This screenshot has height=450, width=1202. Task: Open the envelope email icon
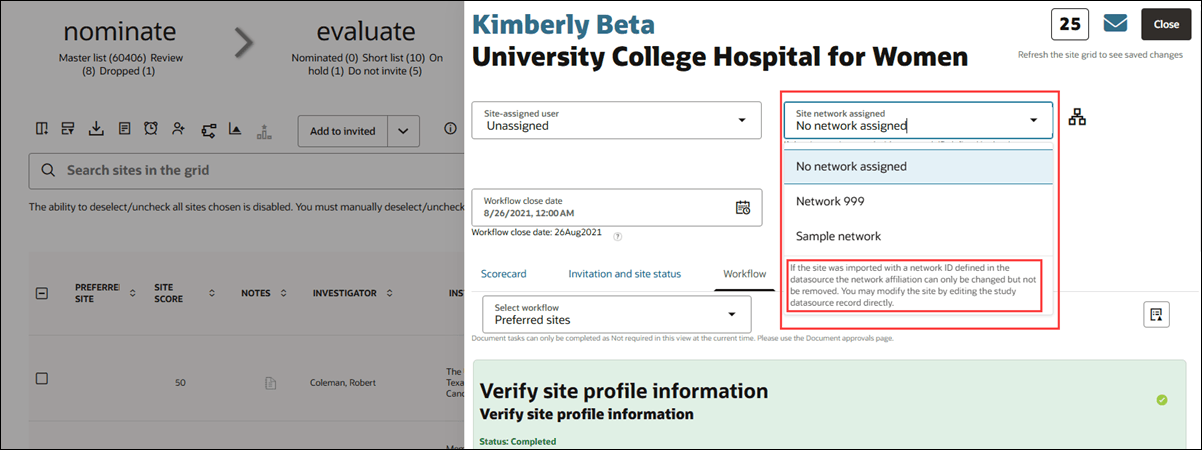[1115, 23]
